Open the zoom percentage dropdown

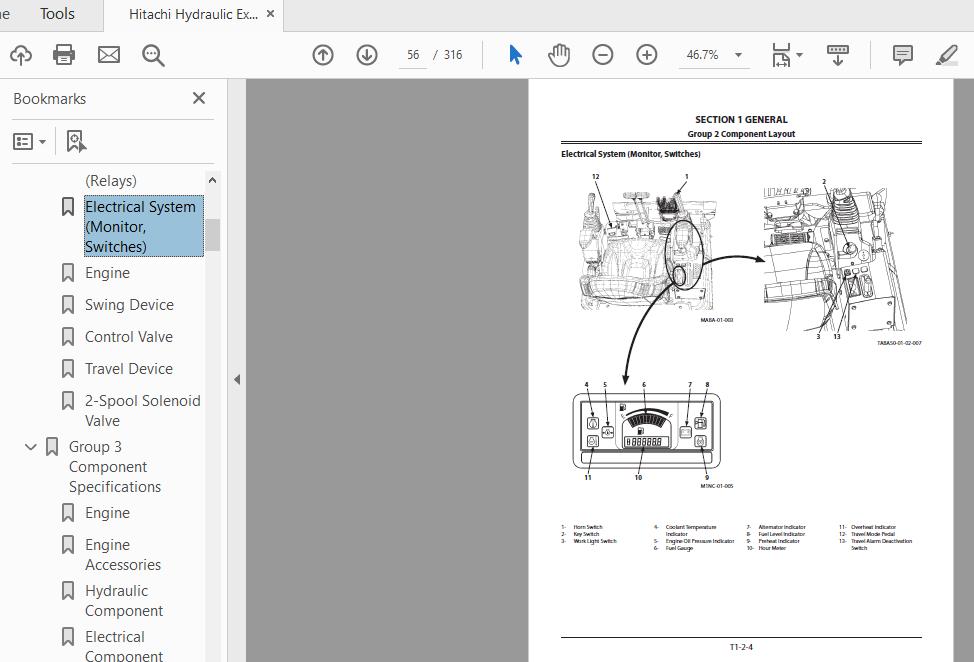pyautogui.click(x=738, y=55)
